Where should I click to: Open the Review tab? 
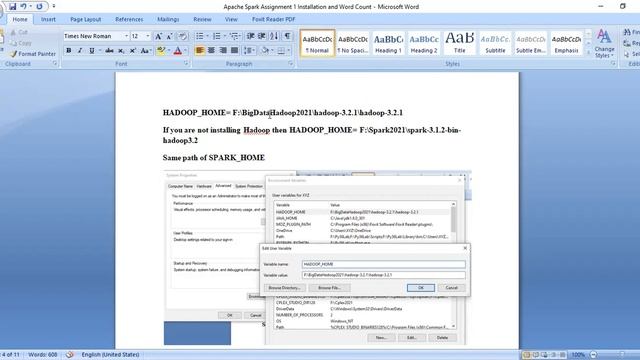(202, 19)
